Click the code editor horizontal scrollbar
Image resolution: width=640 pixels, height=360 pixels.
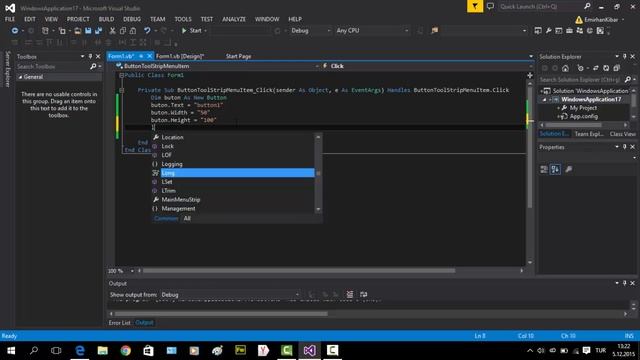pos(299,271)
